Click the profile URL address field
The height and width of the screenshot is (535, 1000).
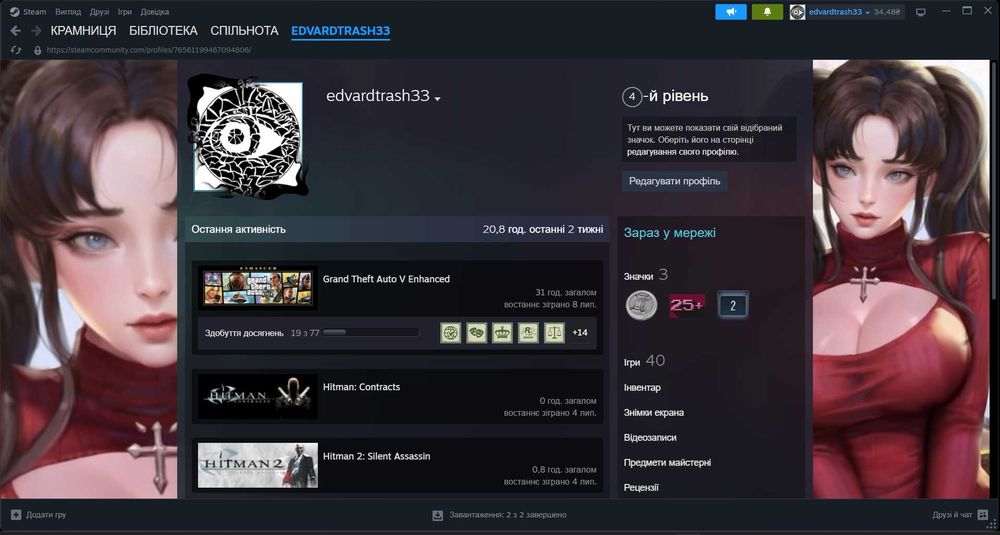[x=149, y=50]
